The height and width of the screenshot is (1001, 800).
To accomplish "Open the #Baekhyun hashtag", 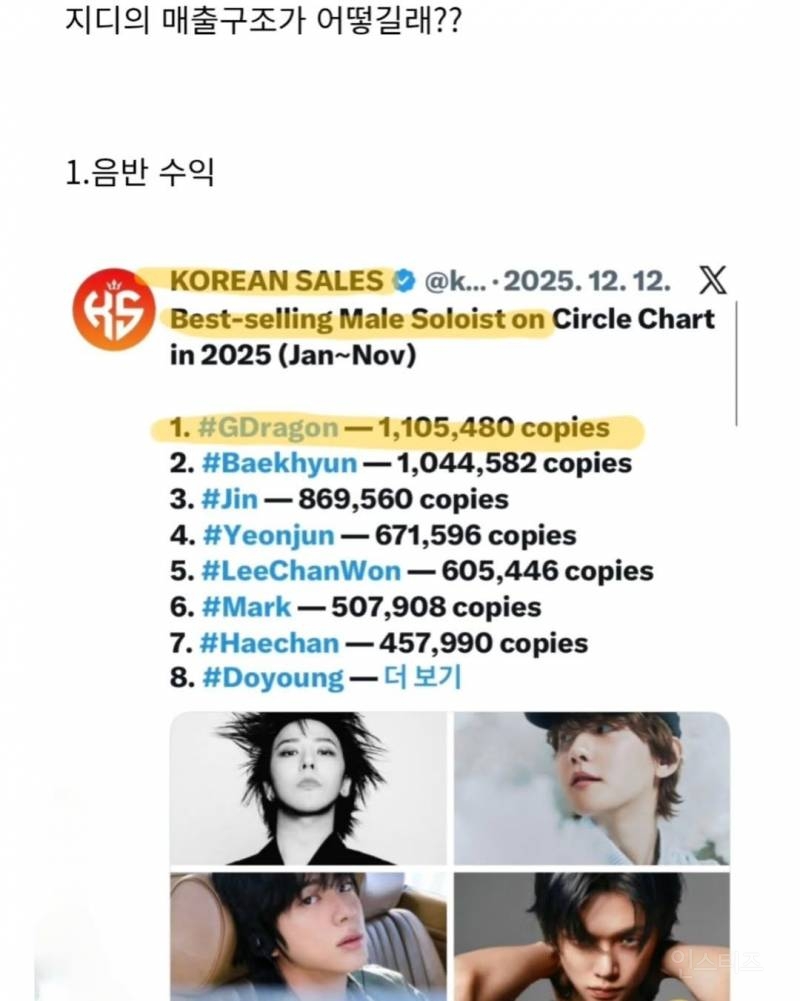I will [279, 464].
